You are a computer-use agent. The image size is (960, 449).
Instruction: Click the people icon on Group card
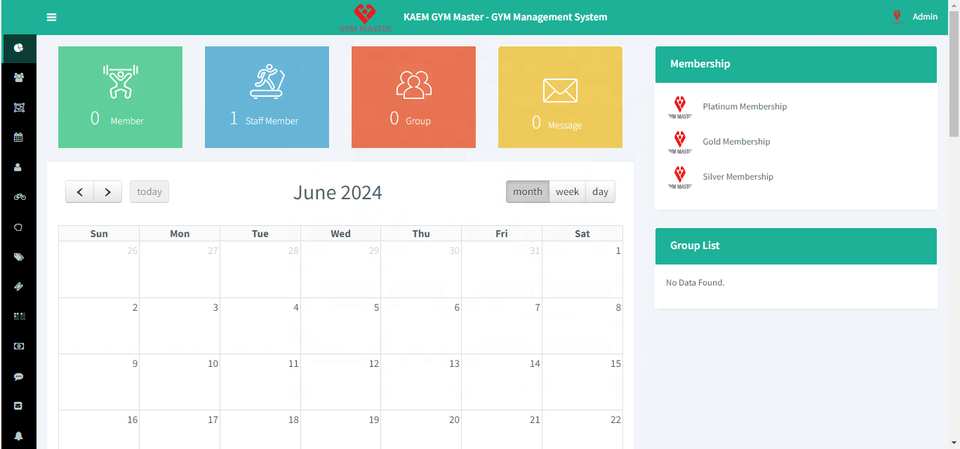tap(414, 85)
